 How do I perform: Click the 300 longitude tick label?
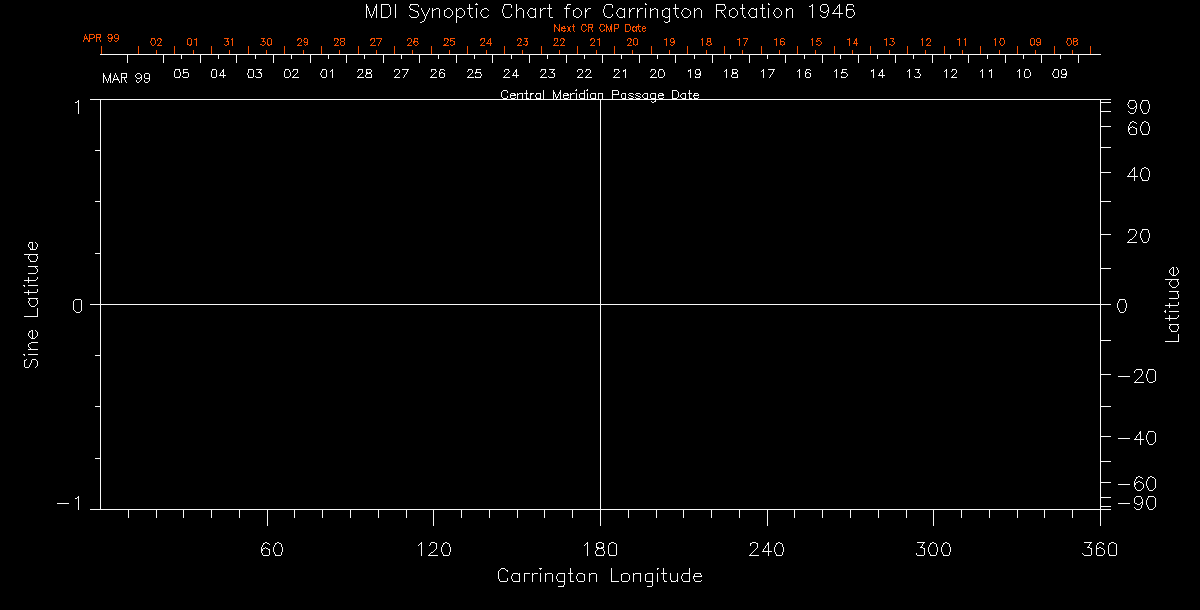(933, 548)
